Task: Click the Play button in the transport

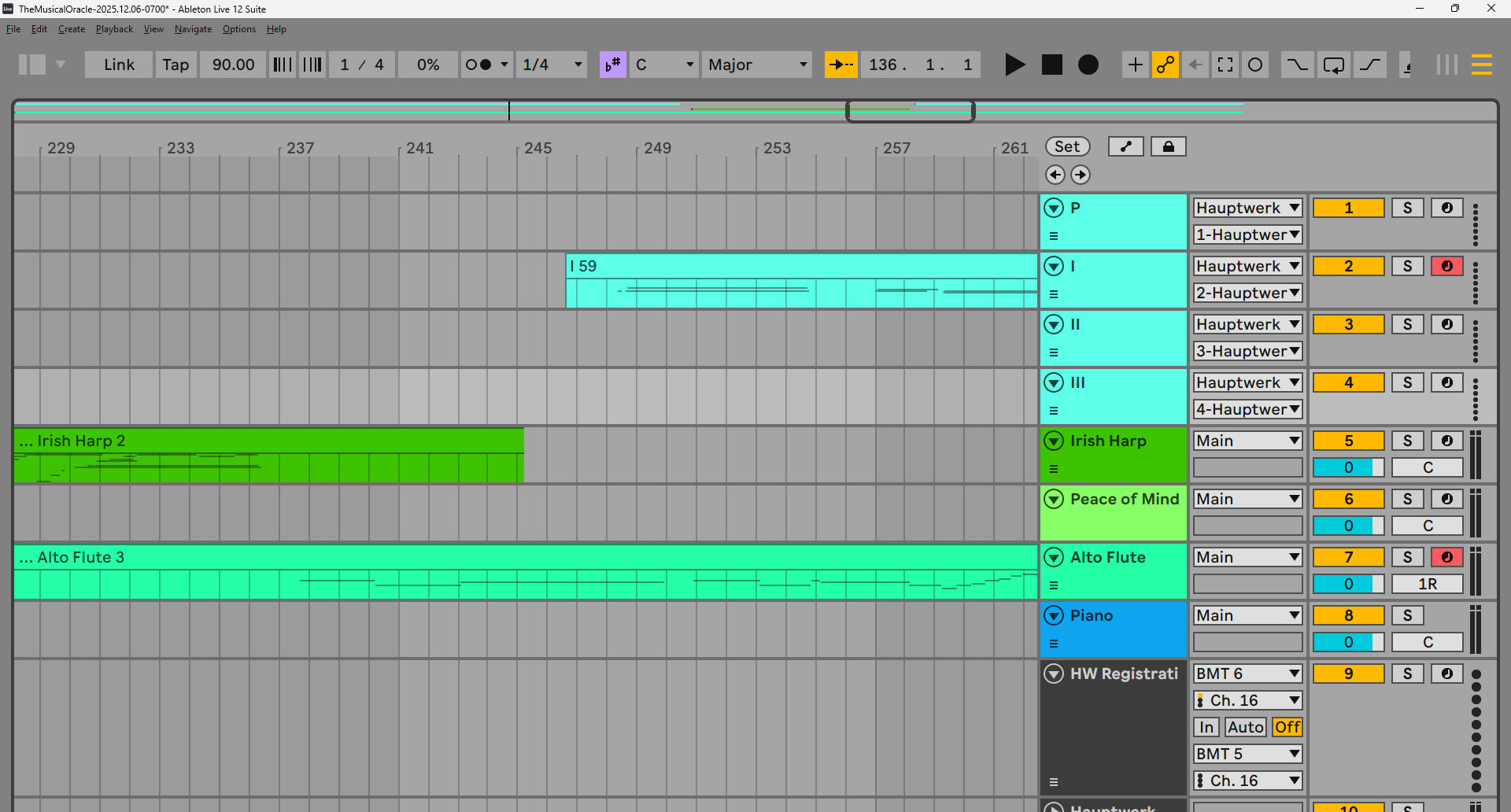Action: [x=1015, y=65]
